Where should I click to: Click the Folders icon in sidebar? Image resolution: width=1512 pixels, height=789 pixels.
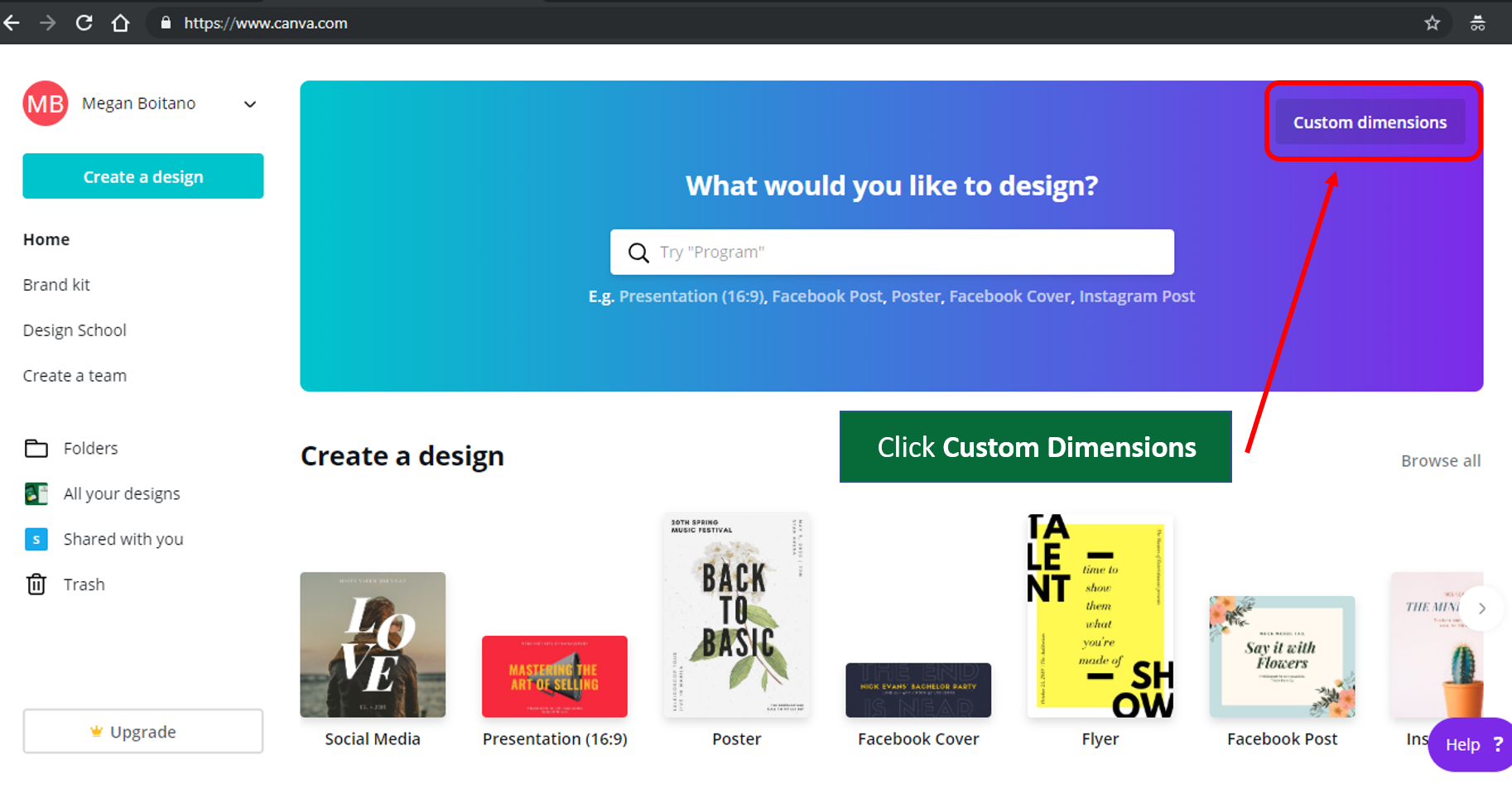pos(36,449)
